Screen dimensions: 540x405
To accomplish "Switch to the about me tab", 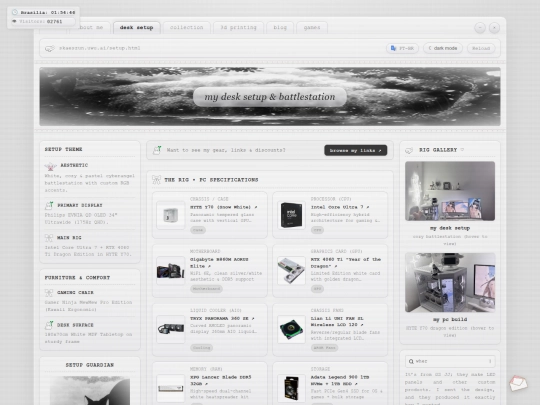I will 91,28.
